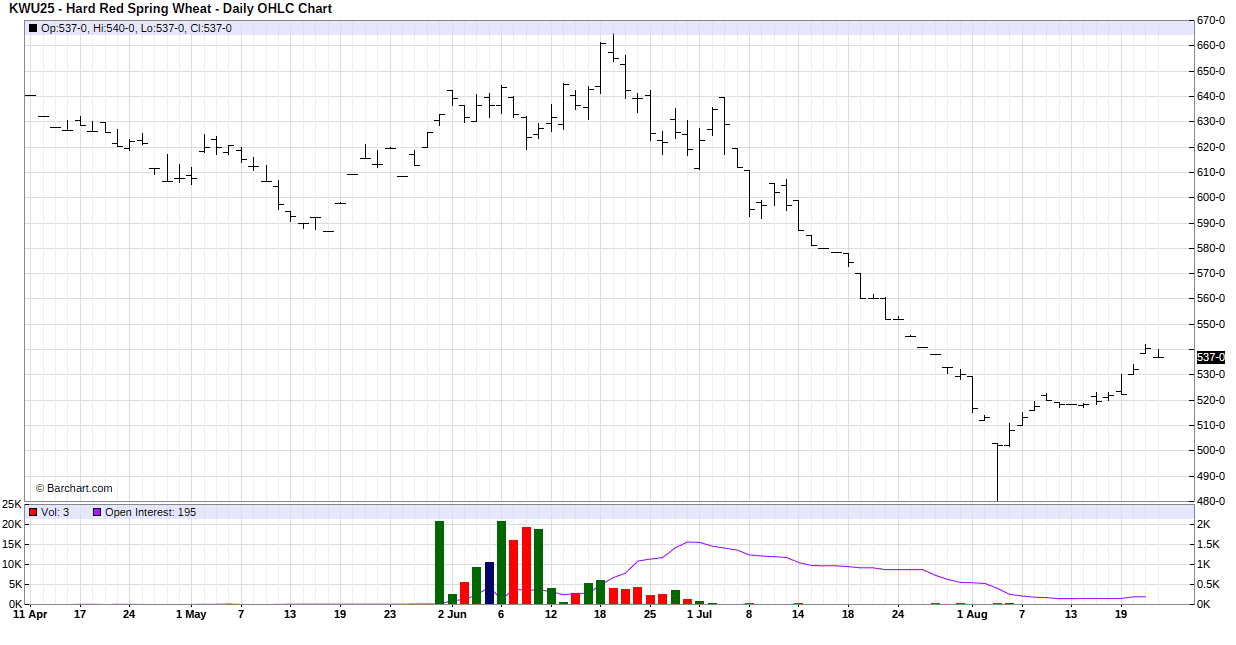Click the '1 Aug' date label

[973, 615]
